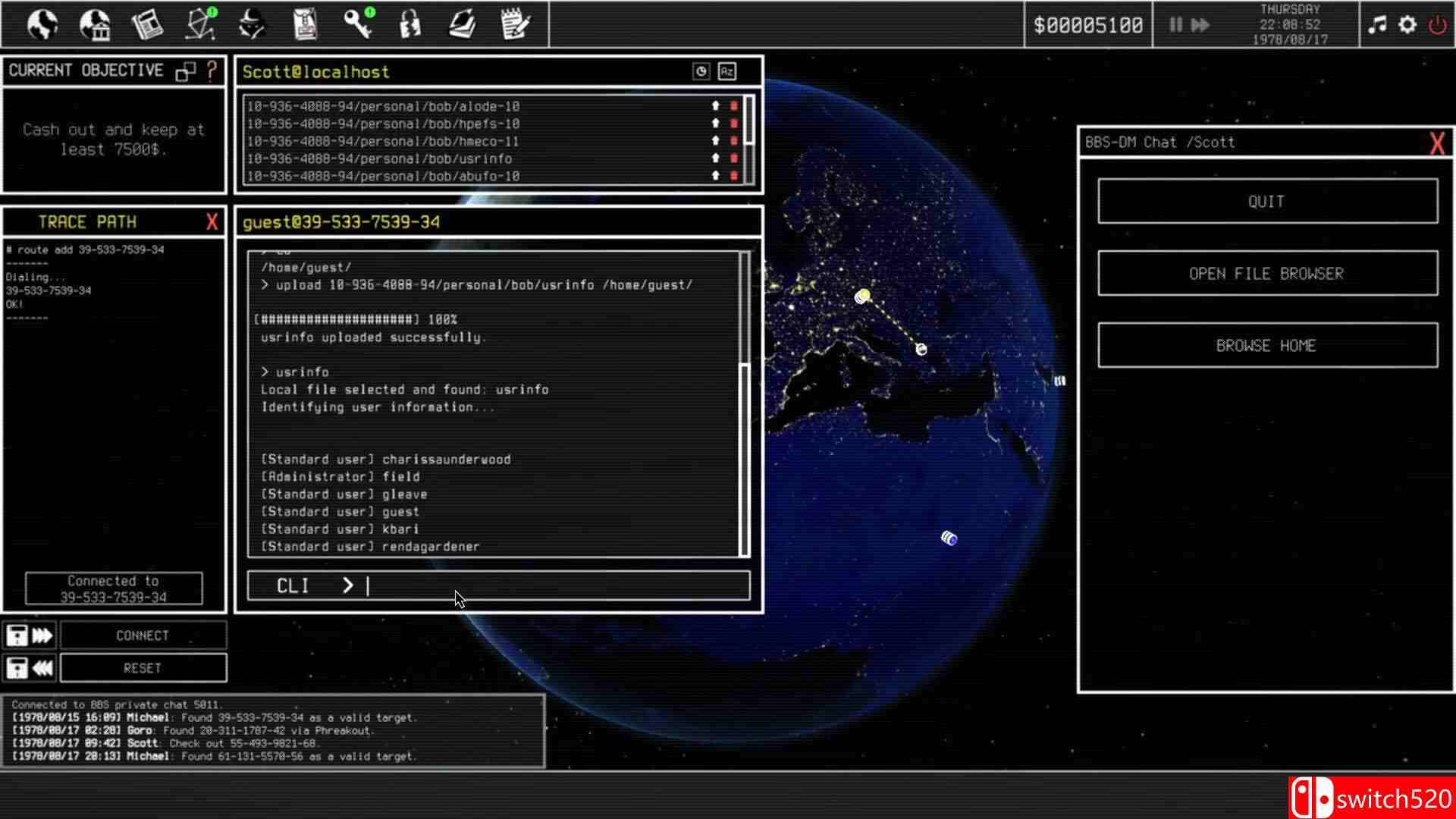Open the bank icon in the toolbar

click(x=94, y=24)
